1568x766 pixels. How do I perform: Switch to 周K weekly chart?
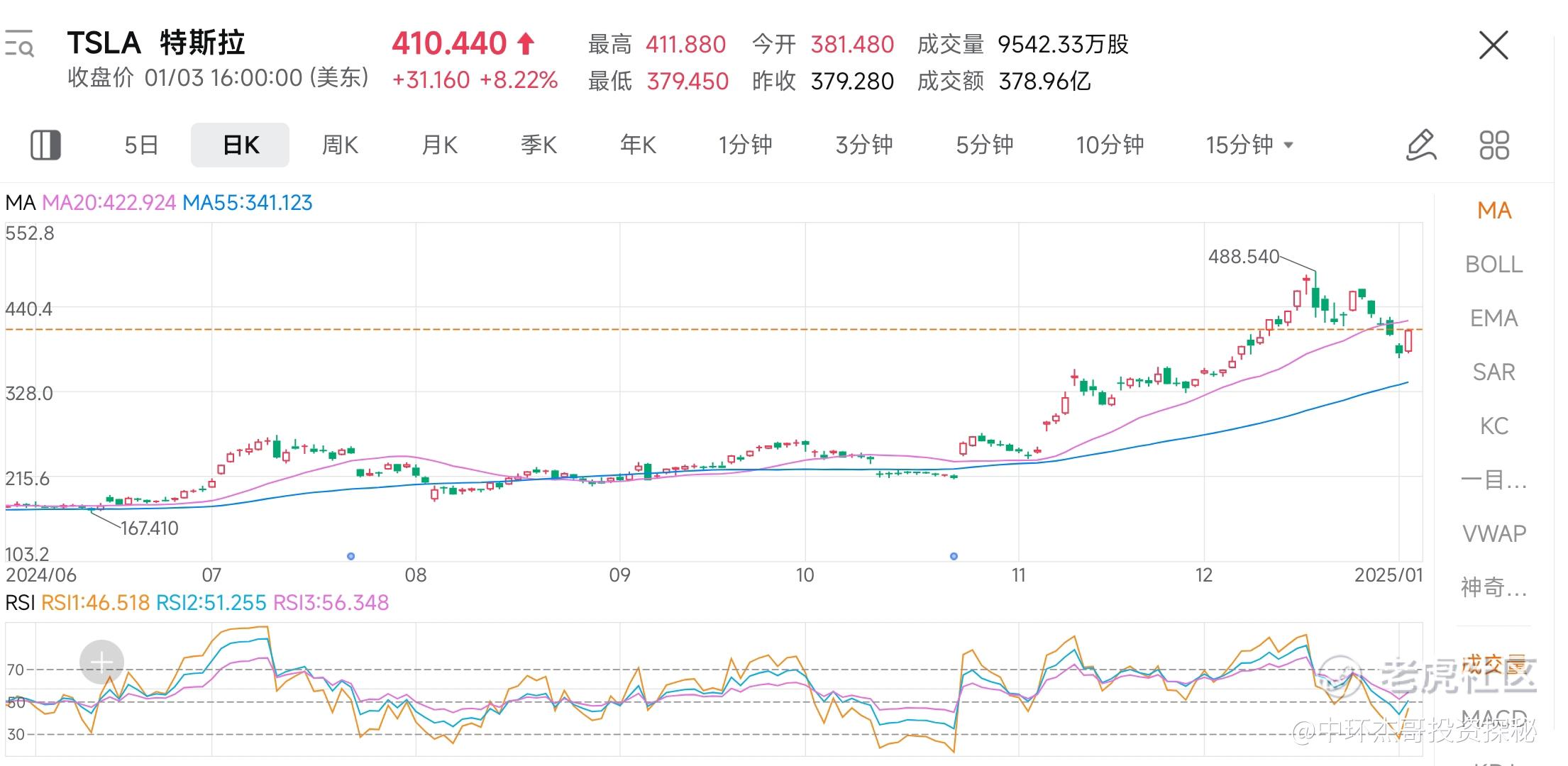pos(340,145)
